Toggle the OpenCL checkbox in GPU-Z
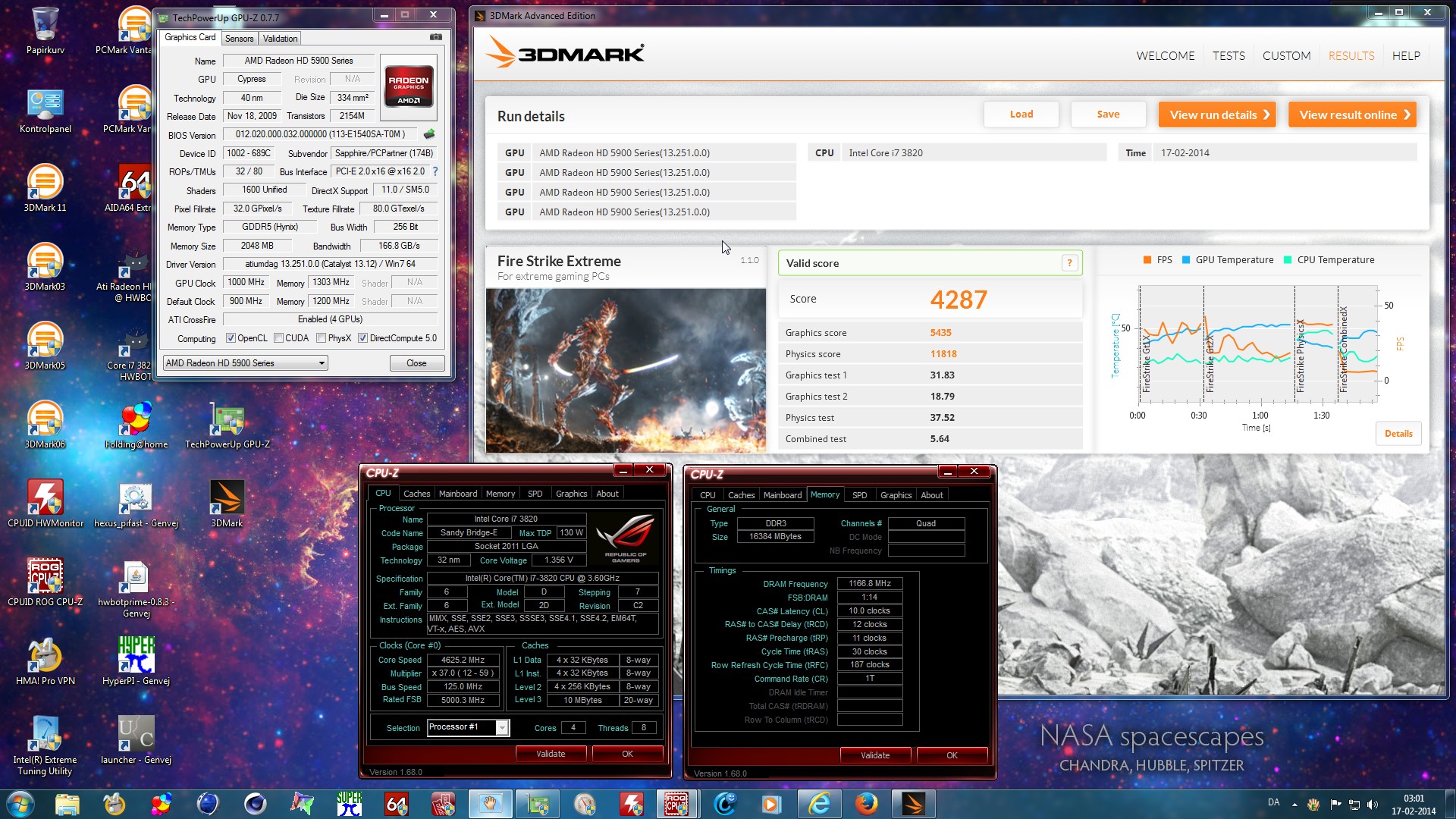1456x819 pixels. click(231, 338)
